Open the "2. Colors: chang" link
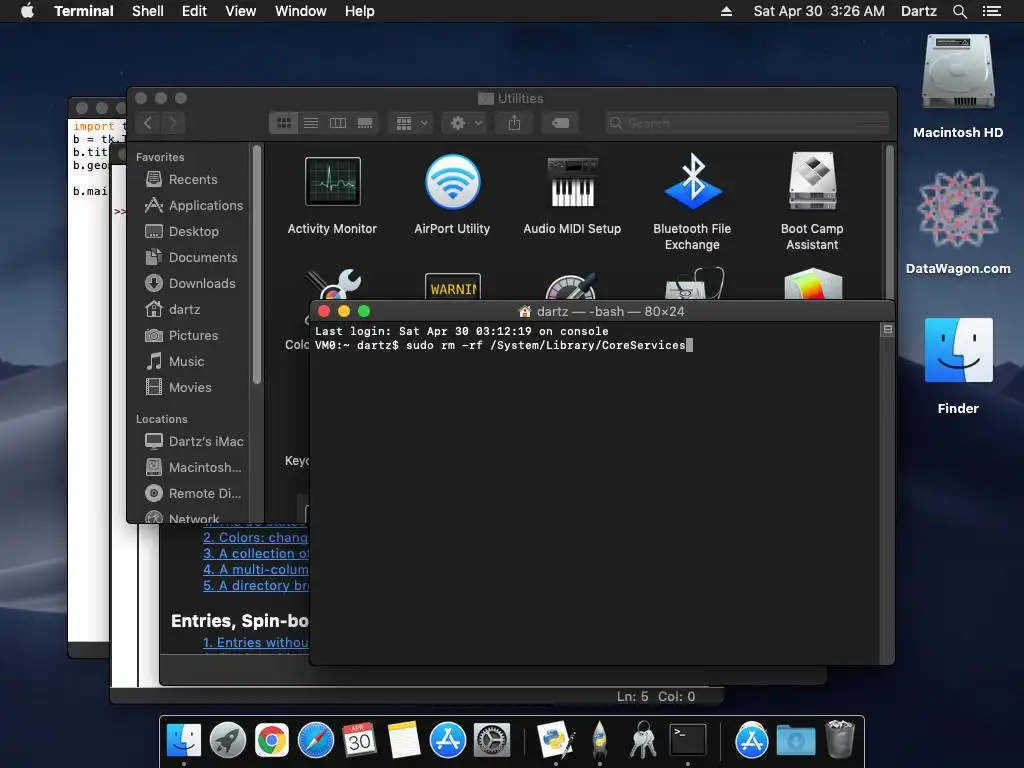The image size is (1024, 768). coord(255,537)
